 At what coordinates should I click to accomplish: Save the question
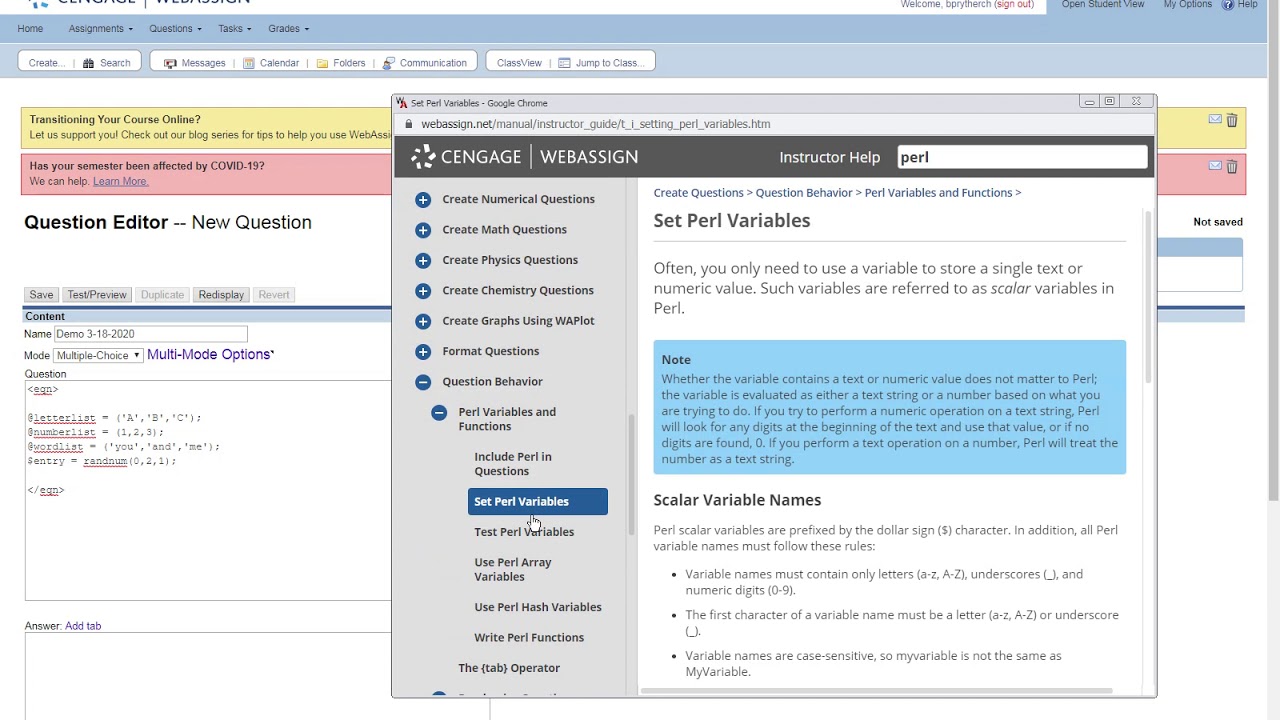(41, 295)
